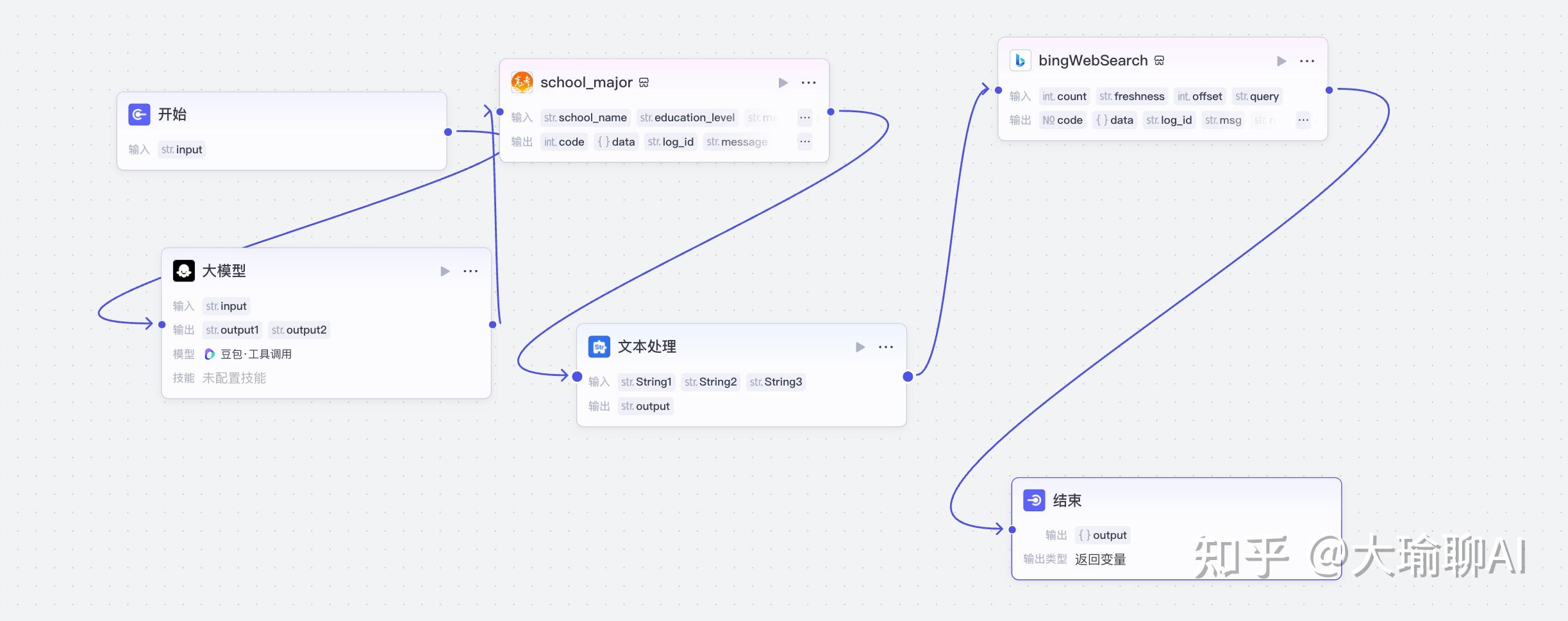The image size is (1568, 621).
Task: Open the bingWebSearch more options menu
Action: [1308, 60]
